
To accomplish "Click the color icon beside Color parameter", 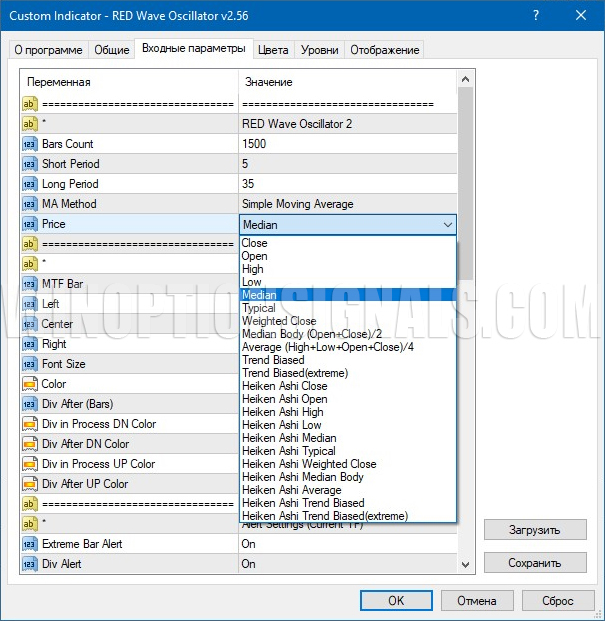I will click(29, 384).
